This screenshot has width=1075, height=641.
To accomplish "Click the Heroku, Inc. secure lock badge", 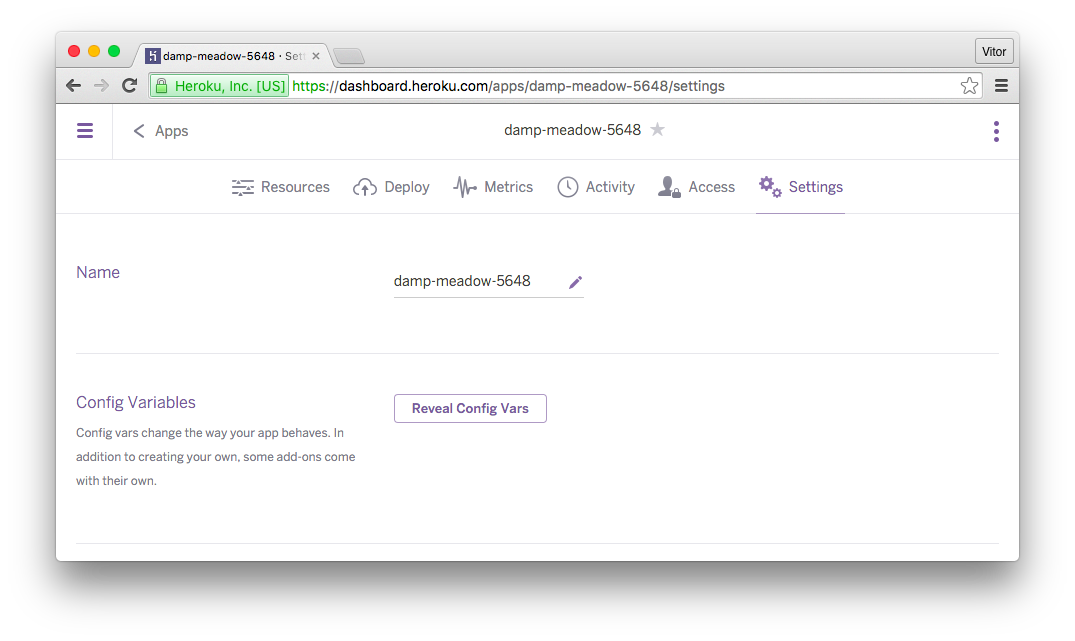I will tap(219, 86).
